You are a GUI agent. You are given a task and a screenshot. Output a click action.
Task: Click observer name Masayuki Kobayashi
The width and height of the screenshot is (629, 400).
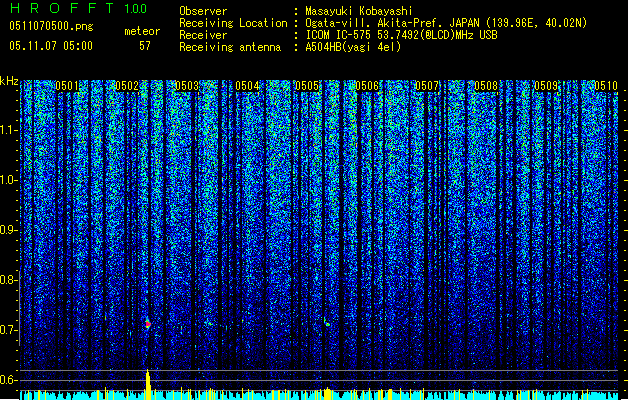click(358, 11)
